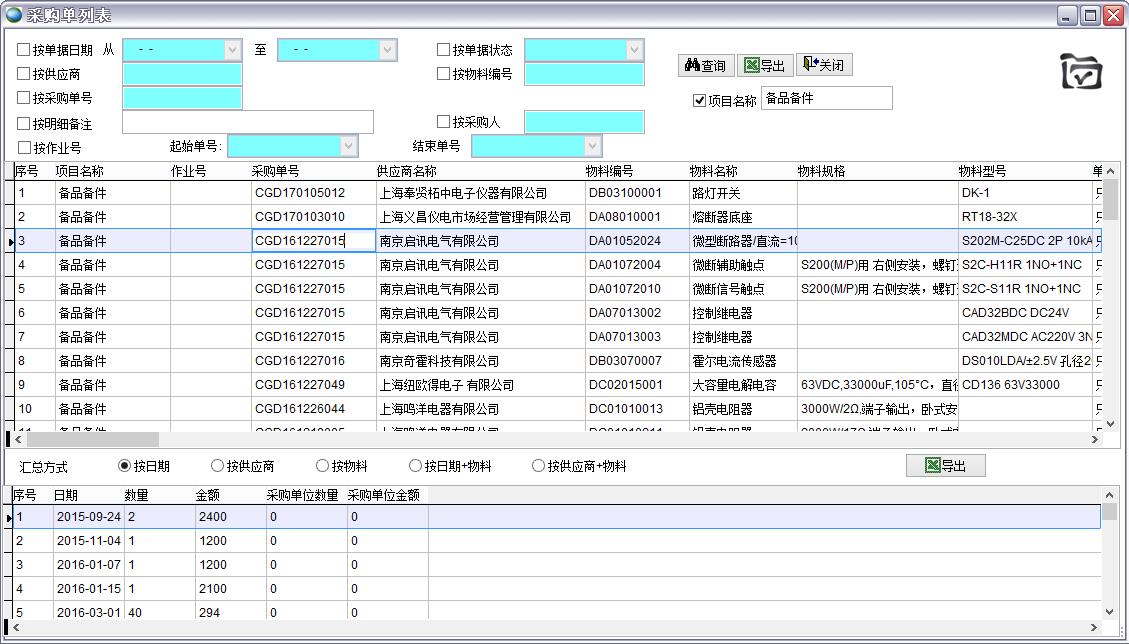Click the folder icon in the top-right corner
1129x644 pixels.
(x=1080, y=72)
